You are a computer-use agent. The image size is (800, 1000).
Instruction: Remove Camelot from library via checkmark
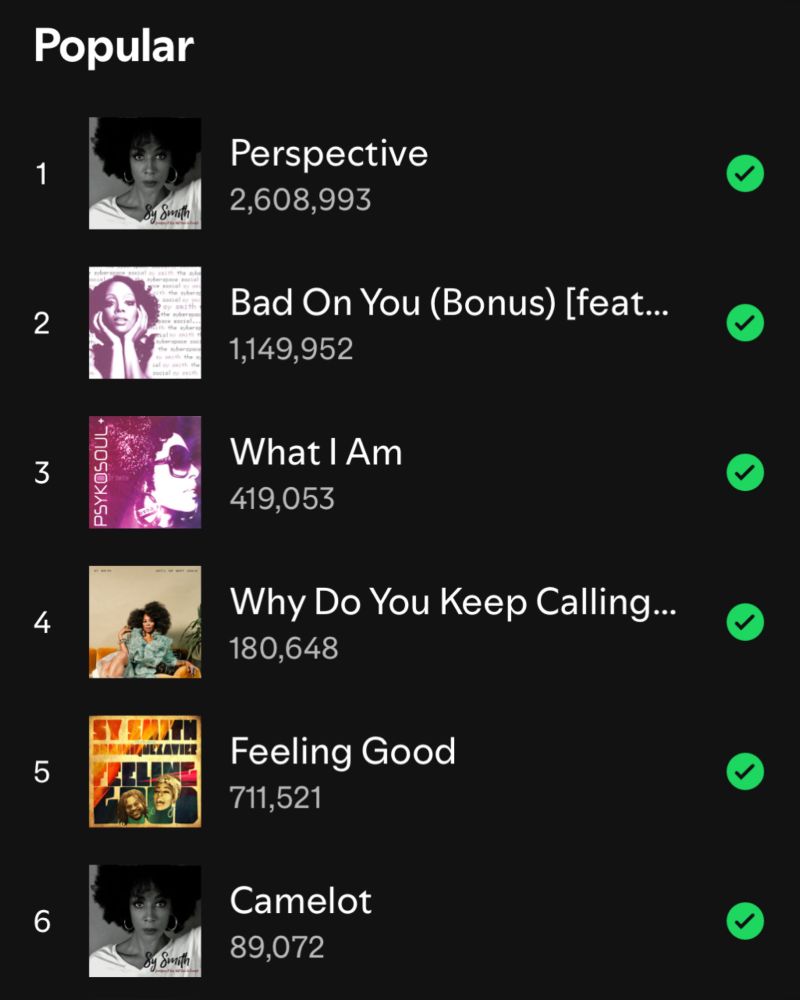[x=745, y=921]
